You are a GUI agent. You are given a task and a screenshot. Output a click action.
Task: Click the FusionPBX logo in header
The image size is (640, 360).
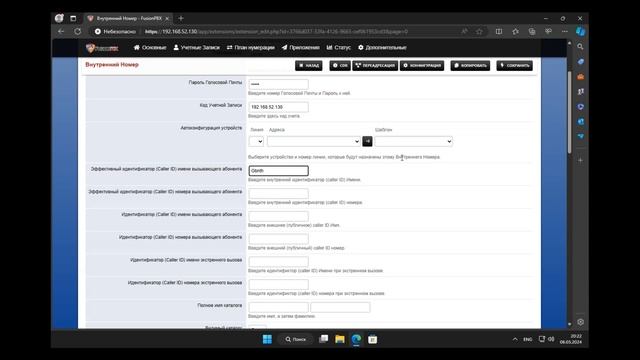(102, 48)
